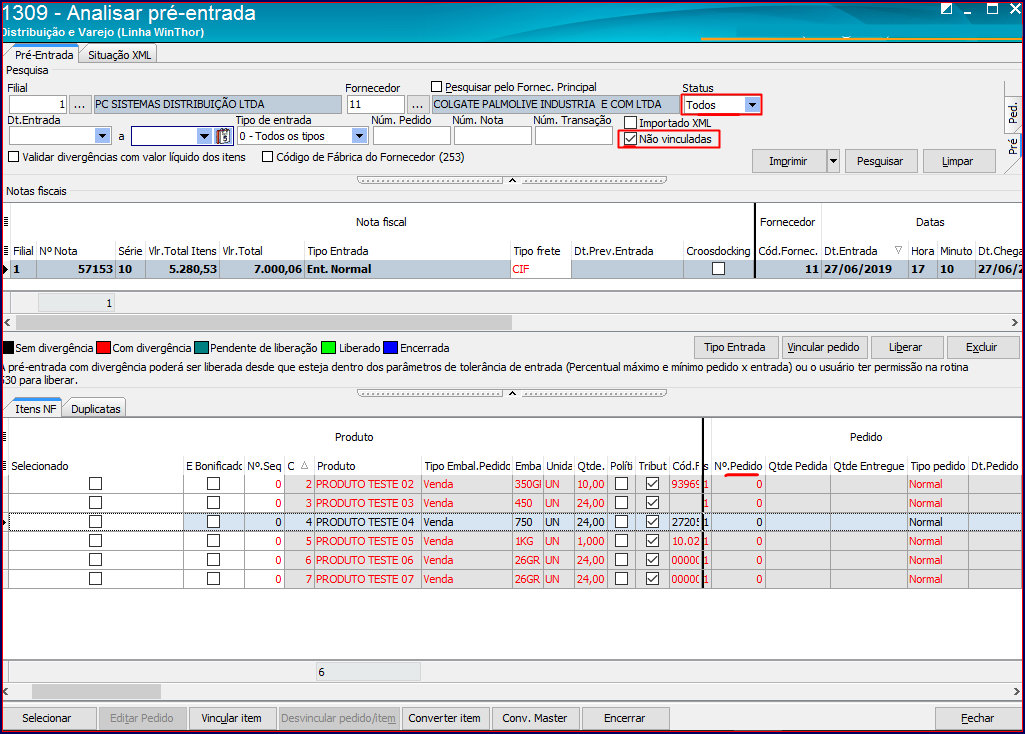Click the Encerrada blue legend square
Viewport: 1025px width, 734px height.
(390, 348)
